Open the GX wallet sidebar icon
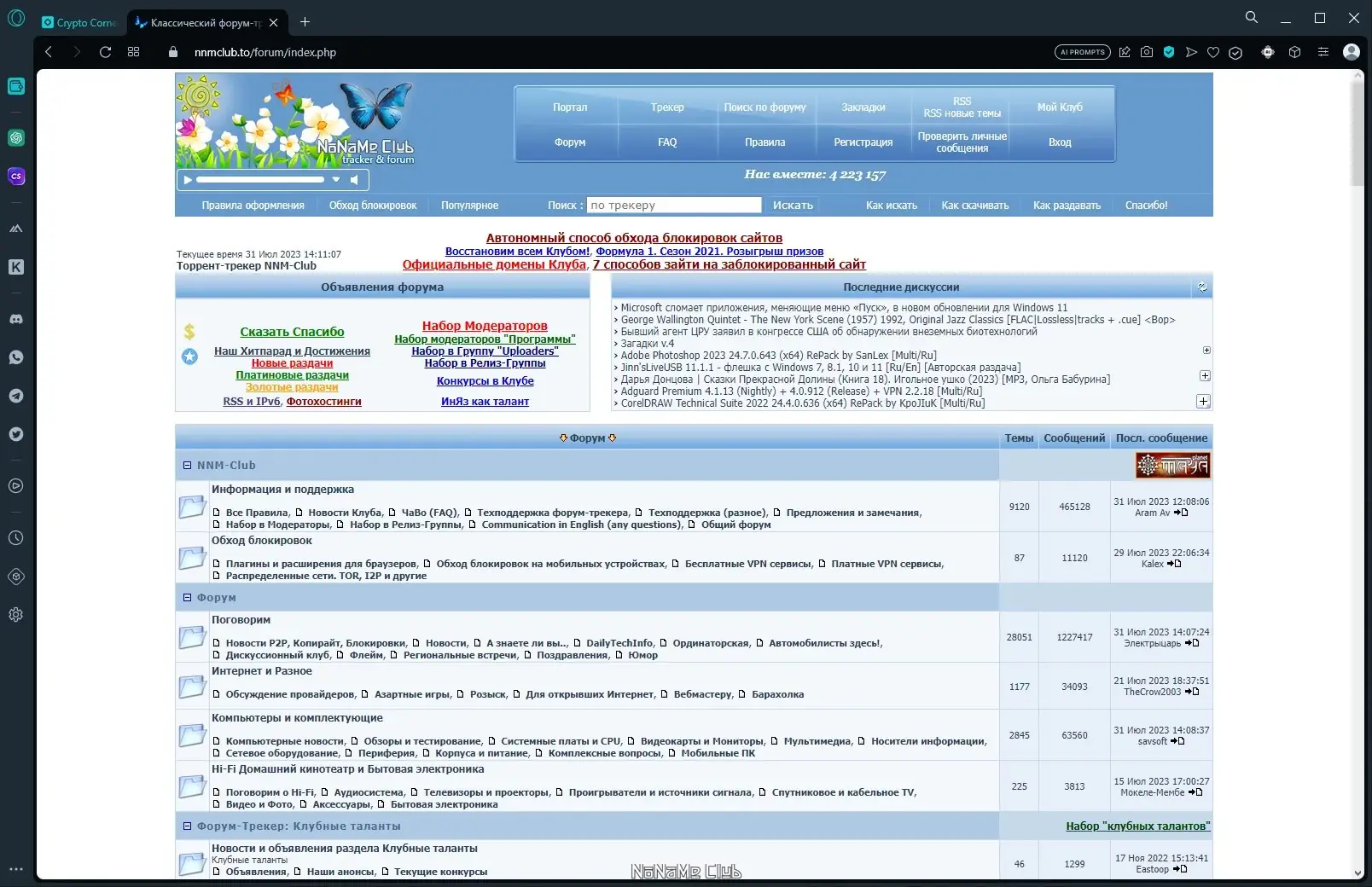1372x887 pixels. (x=16, y=86)
